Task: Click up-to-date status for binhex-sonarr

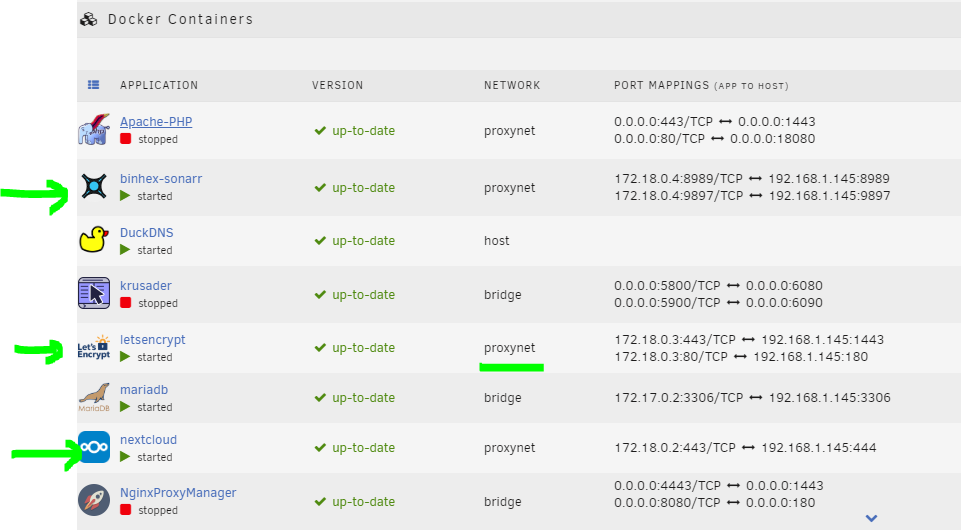Action: click(355, 187)
